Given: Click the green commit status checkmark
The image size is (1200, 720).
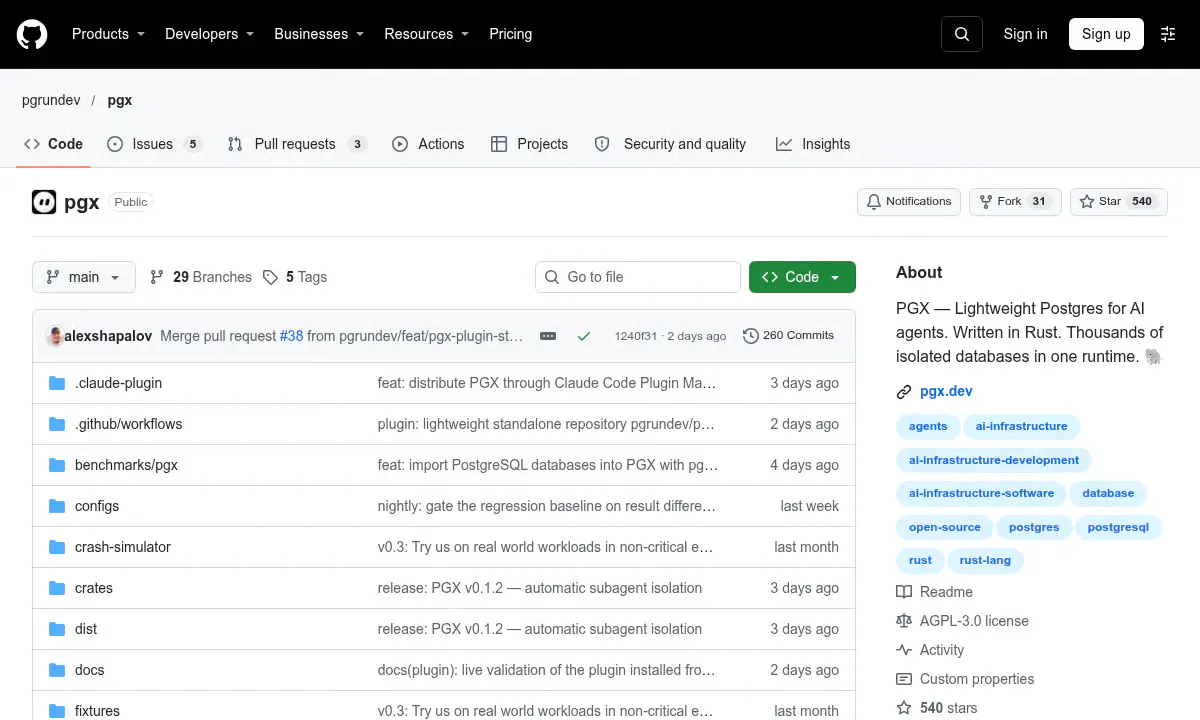Looking at the screenshot, I should 584,336.
